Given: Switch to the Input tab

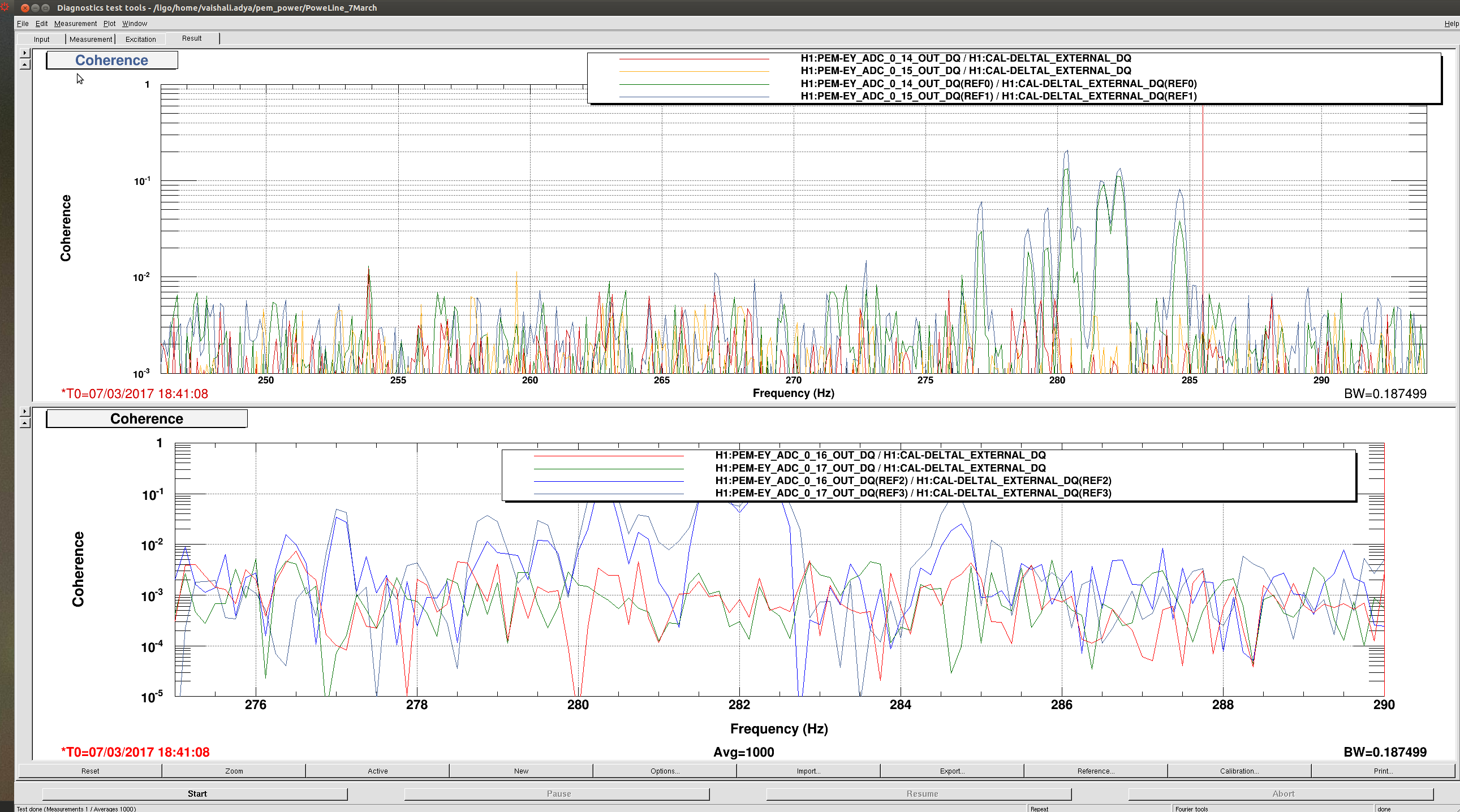Looking at the screenshot, I should pos(41,39).
